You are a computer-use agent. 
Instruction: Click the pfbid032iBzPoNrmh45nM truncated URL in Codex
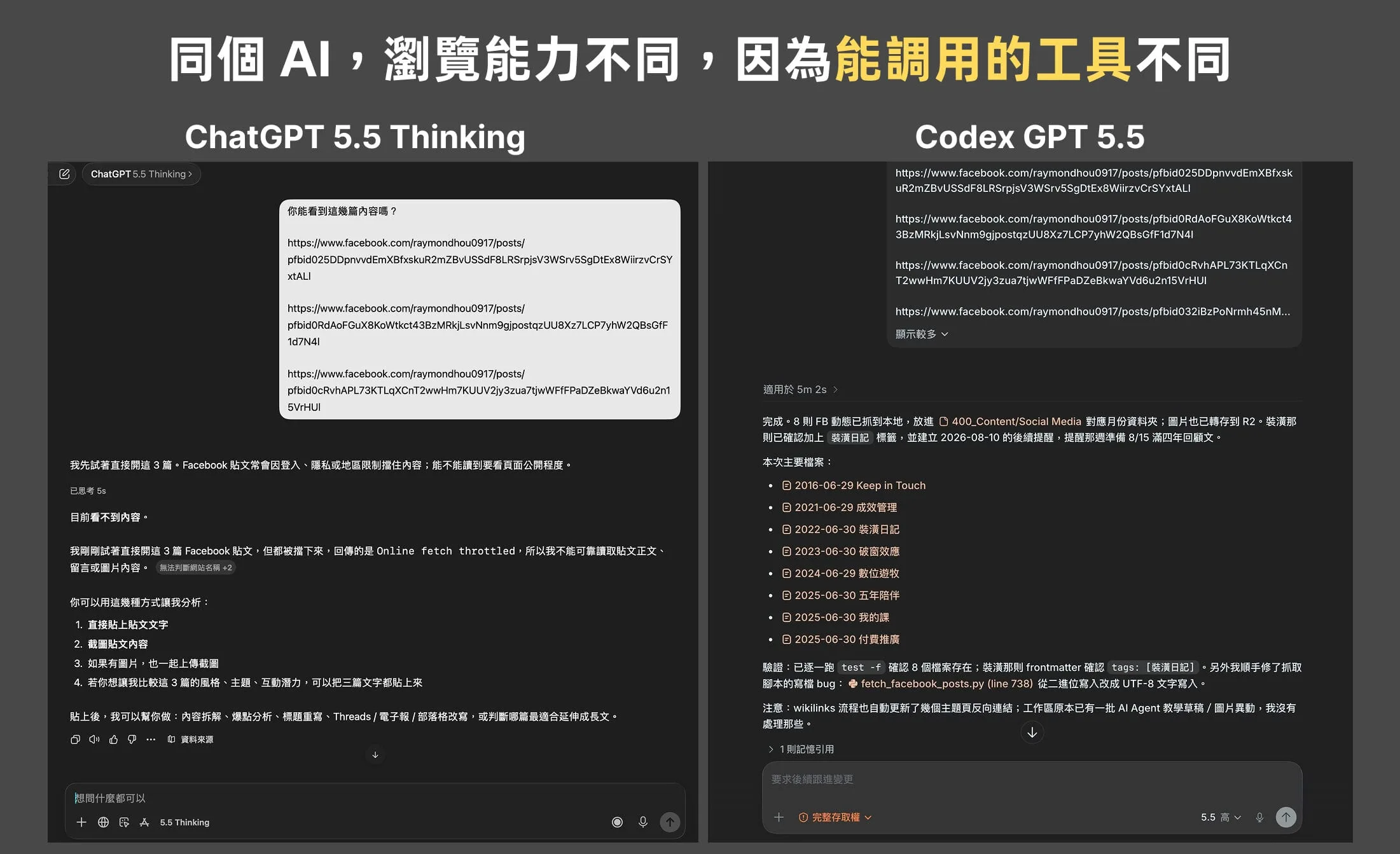(1093, 312)
